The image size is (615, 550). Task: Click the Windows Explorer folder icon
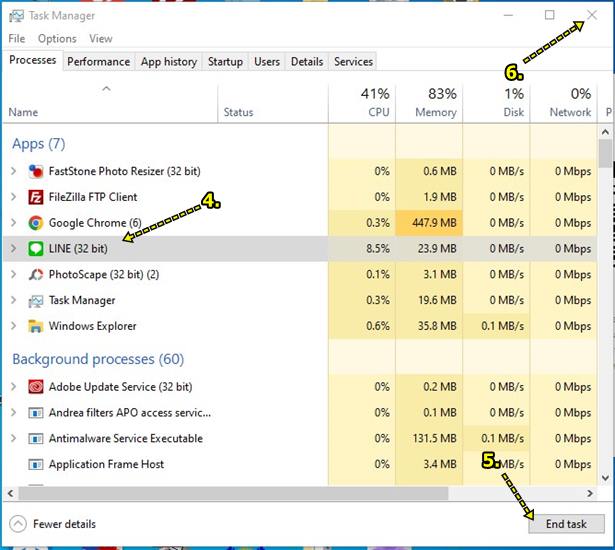36,326
